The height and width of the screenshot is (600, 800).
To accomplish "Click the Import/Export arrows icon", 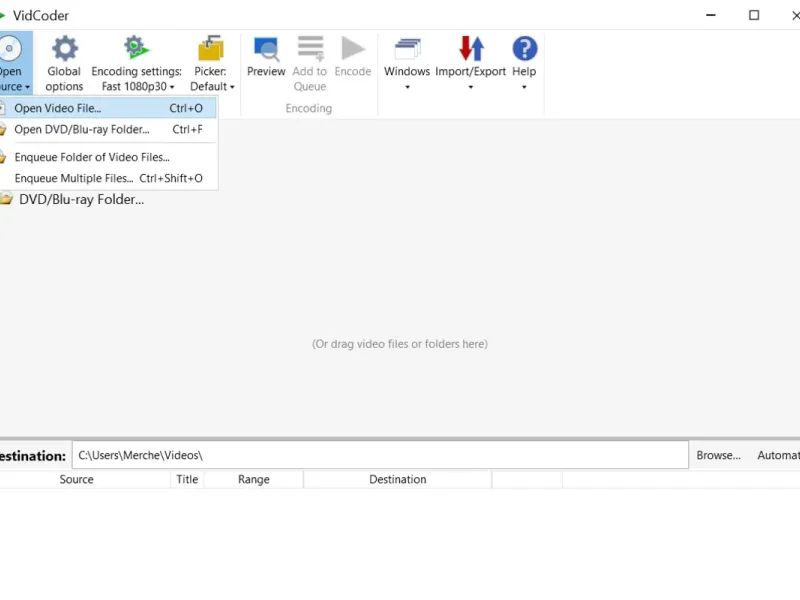I will coord(470,48).
